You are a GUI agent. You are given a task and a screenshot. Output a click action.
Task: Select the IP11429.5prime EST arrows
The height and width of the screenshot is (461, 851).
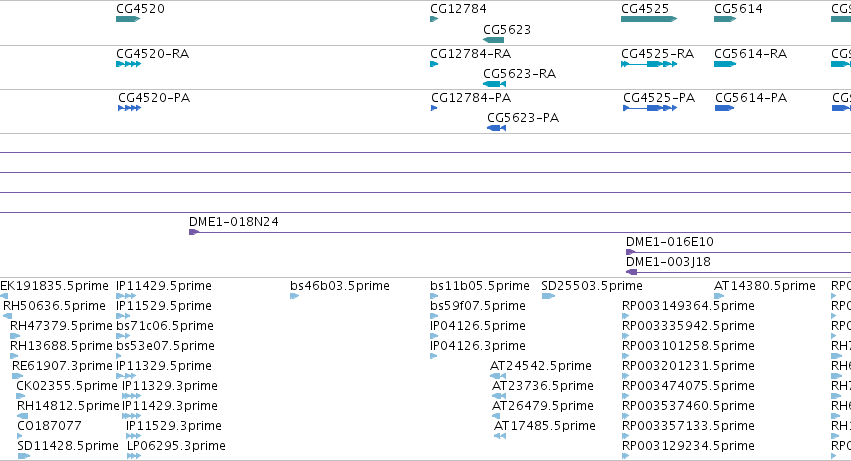pos(126,296)
